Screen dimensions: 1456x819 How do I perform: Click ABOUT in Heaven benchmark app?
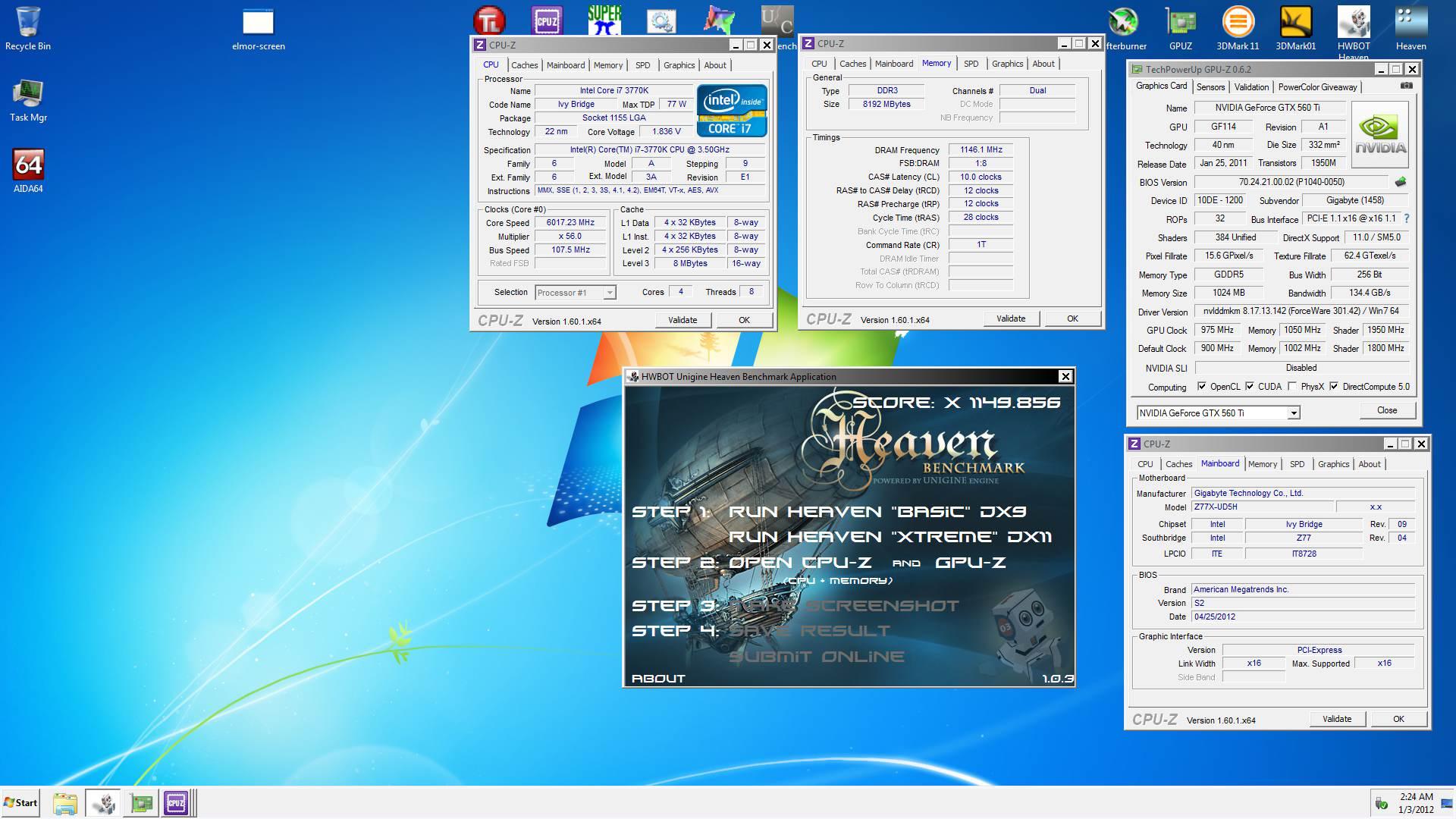658,679
